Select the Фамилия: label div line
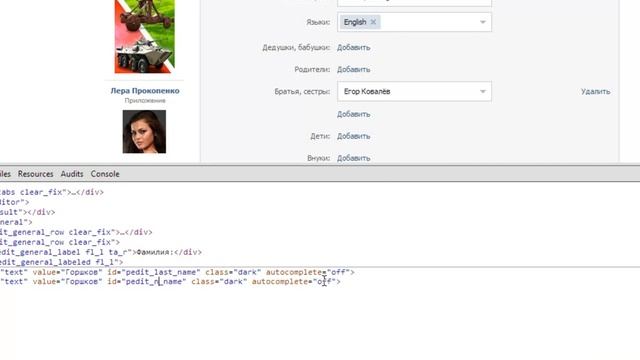Image resolution: width=640 pixels, height=360 pixels. click(x=101, y=252)
